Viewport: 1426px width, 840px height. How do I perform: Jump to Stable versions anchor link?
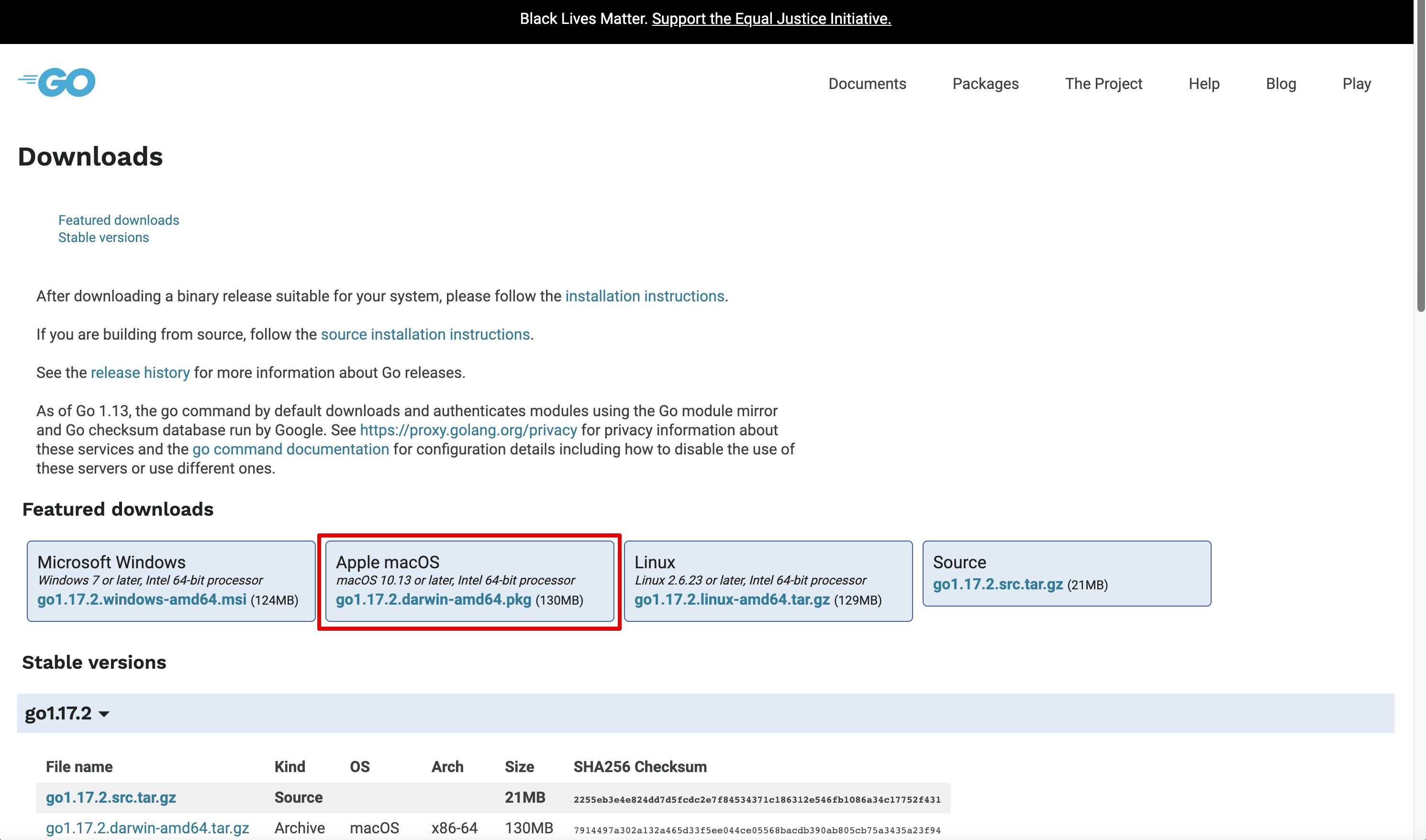click(103, 238)
